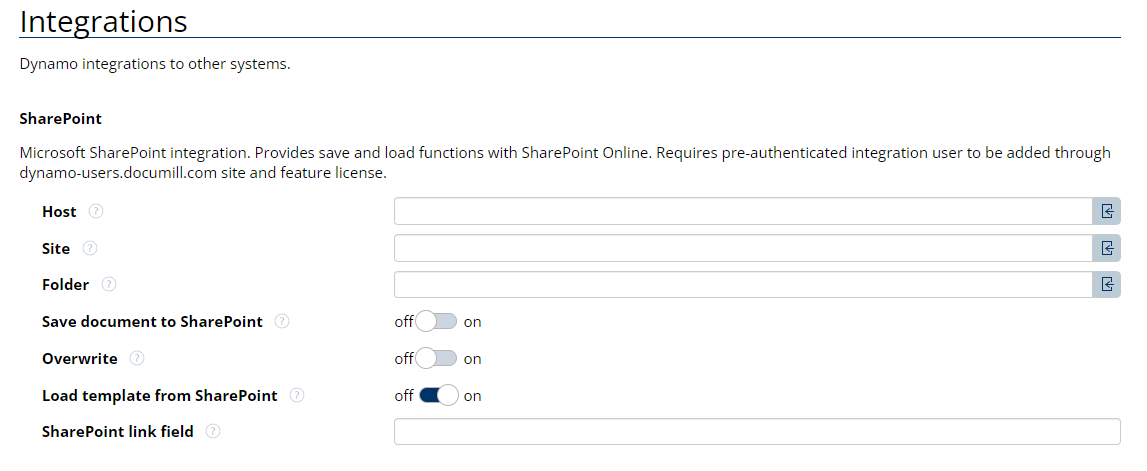Click into the Host input field
This screenshot has height=471, width=1147.
(x=742, y=211)
